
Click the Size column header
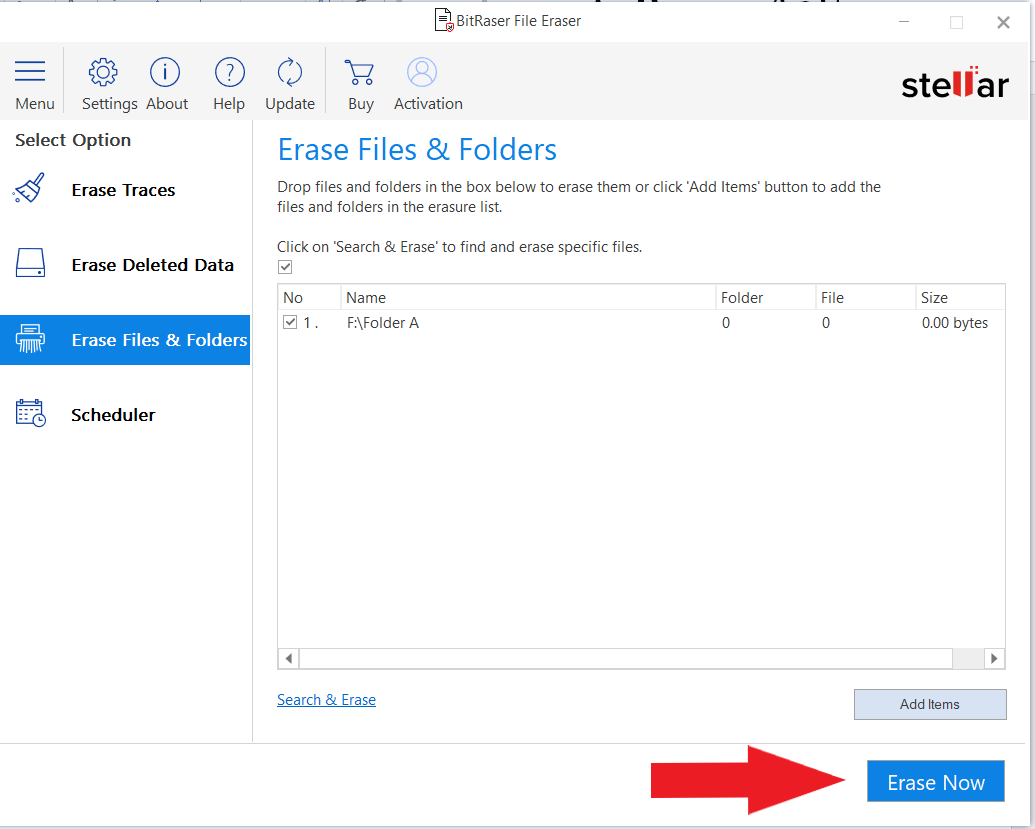pyautogui.click(x=960, y=298)
